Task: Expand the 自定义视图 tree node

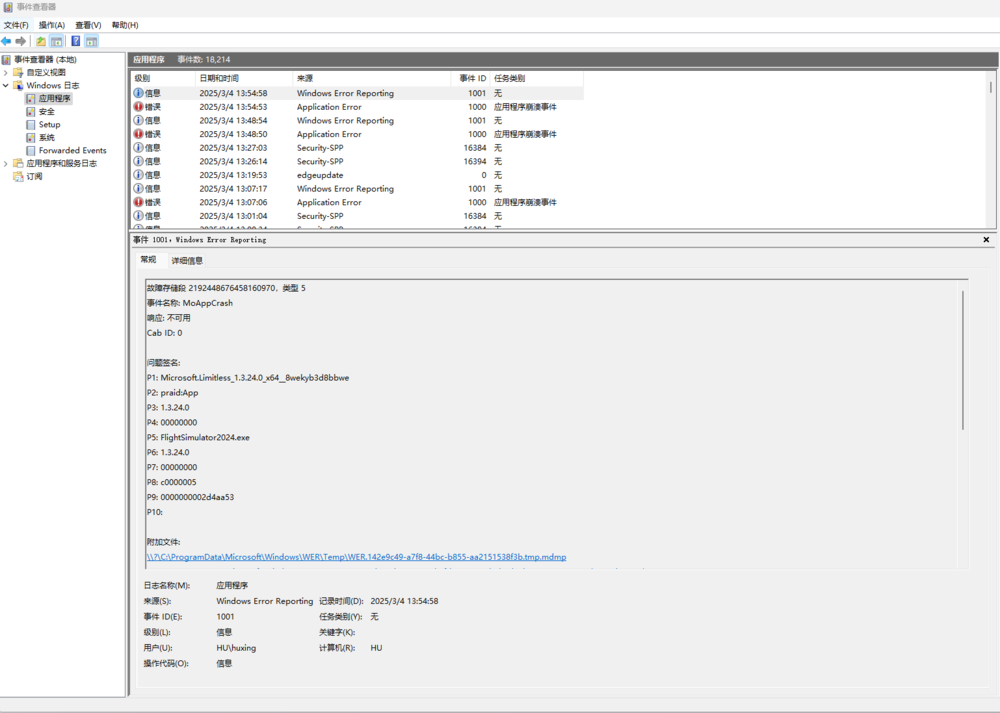Action: click(x=6, y=73)
